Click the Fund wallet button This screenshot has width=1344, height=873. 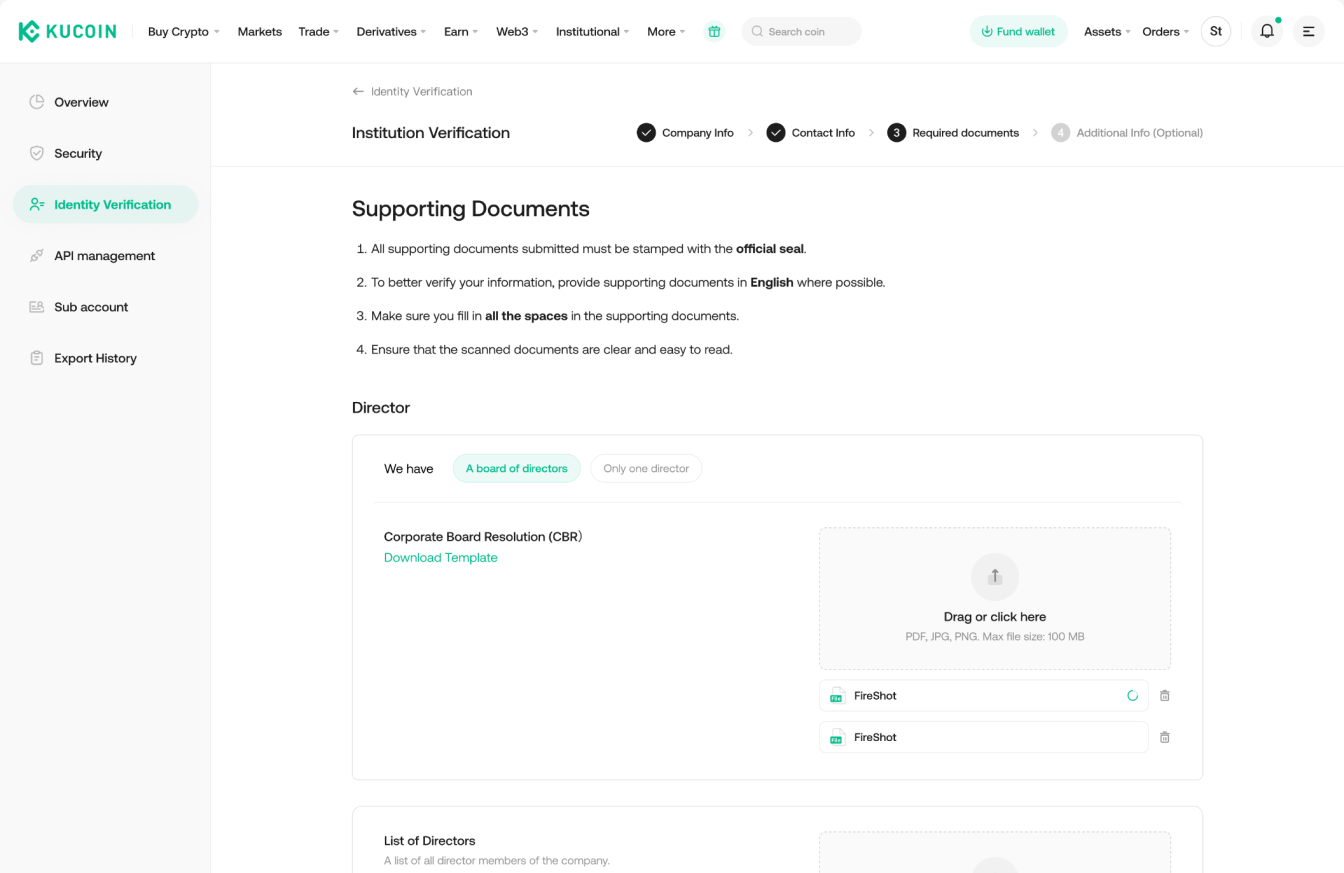point(1018,32)
